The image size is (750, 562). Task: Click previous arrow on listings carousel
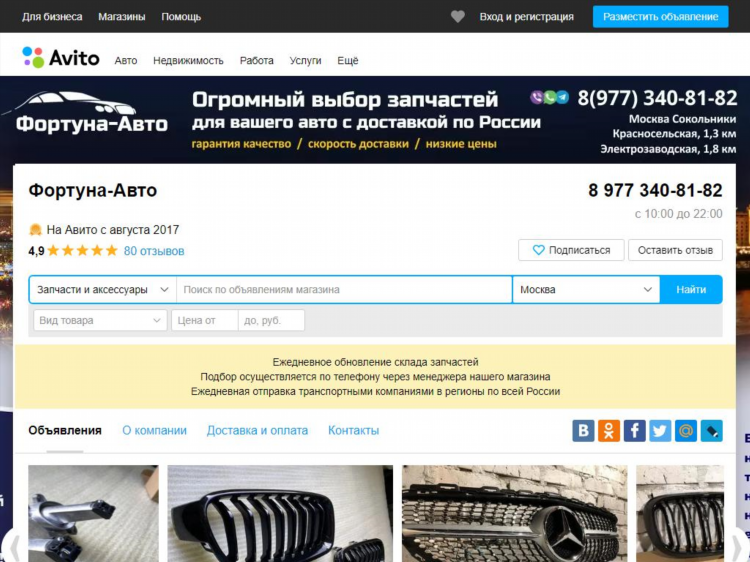tap(12, 545)
